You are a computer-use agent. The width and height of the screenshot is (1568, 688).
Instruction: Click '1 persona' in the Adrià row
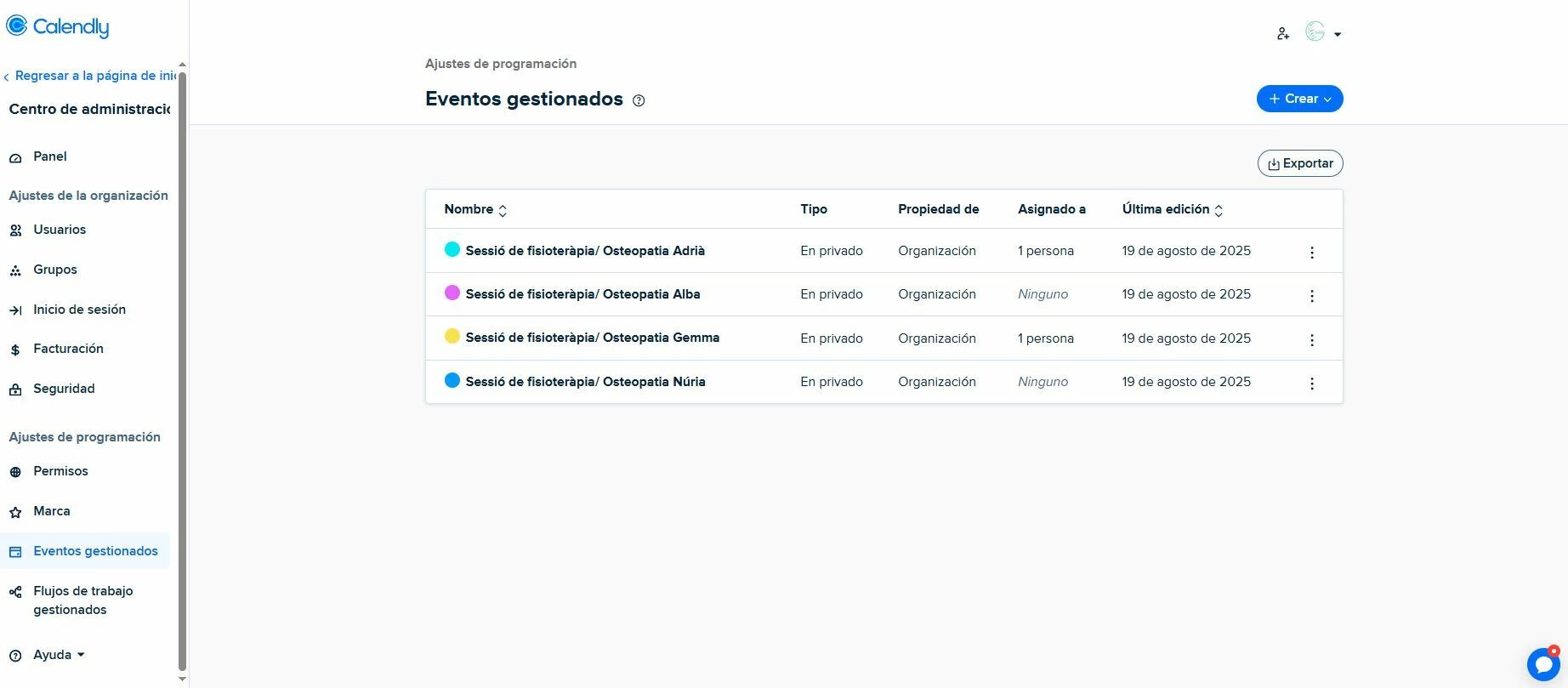coord(1046,251)
